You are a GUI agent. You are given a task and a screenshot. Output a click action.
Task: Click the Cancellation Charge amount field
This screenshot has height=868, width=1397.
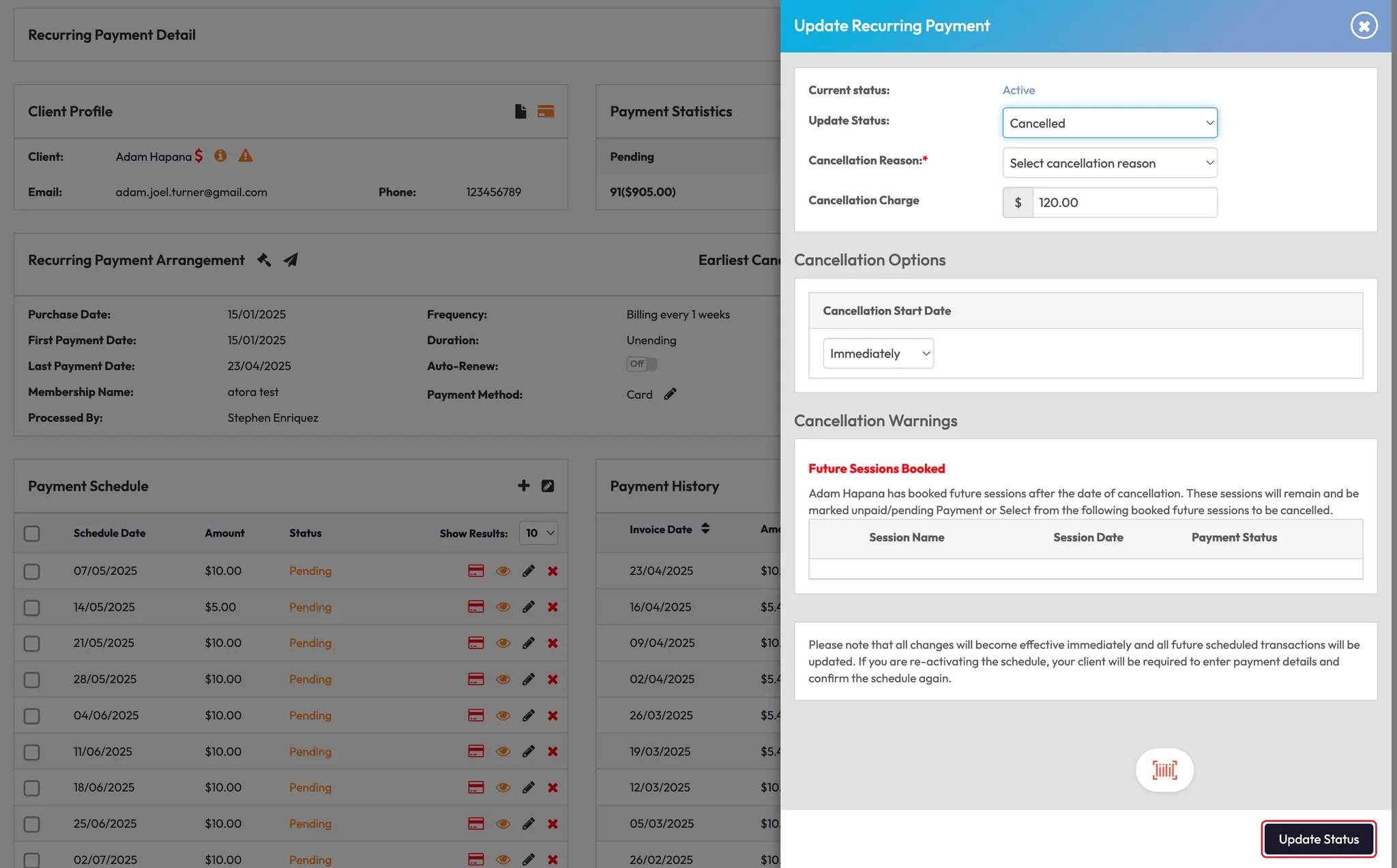(x=1123, y=203)
